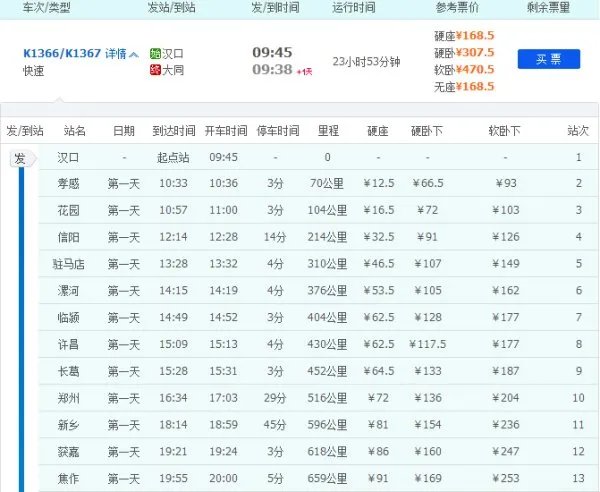Click the 站次 header in stop table
Screen dimensions: 600x492
click(578, 131)
